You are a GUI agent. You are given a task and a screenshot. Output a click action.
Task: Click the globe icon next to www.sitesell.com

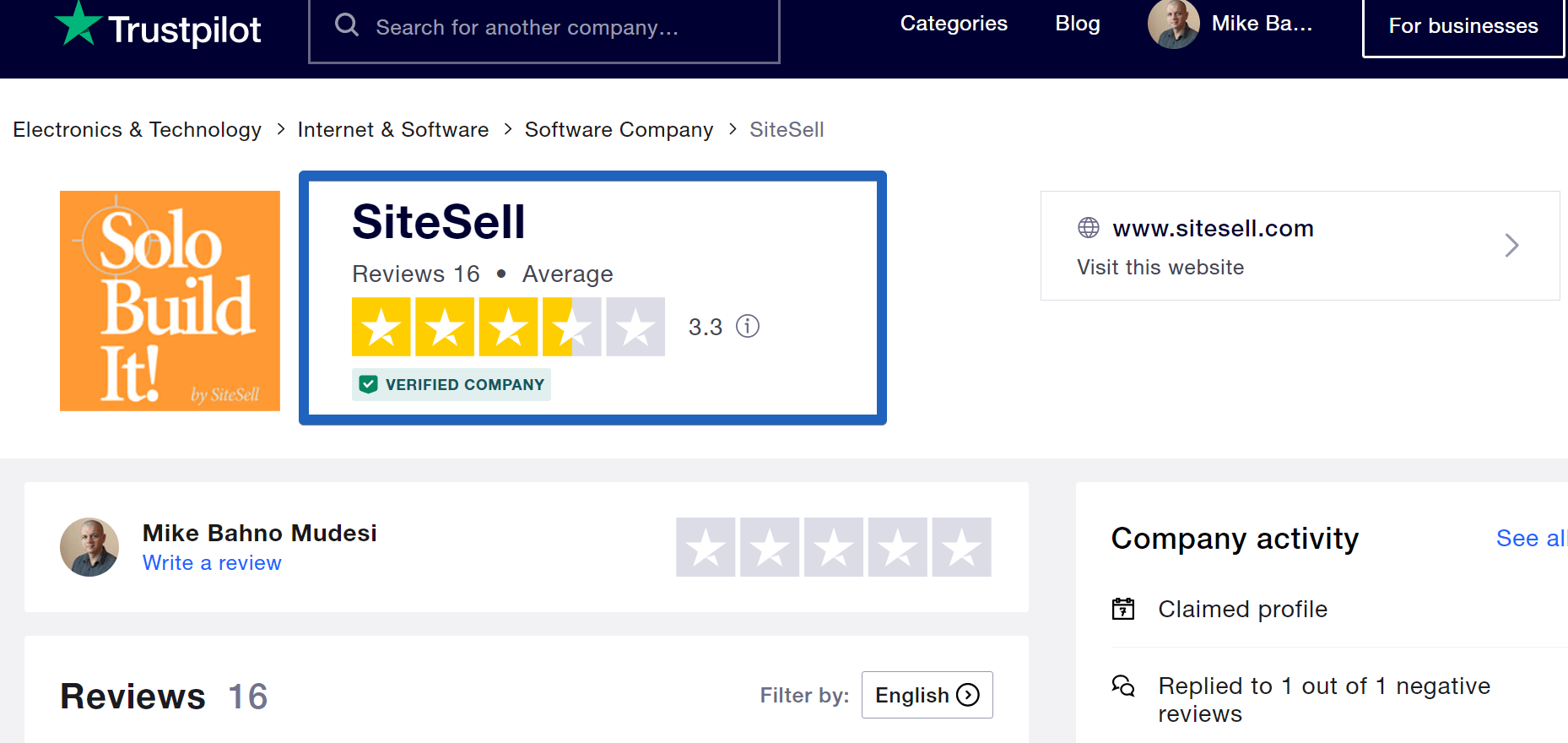tap(1089, 228)
